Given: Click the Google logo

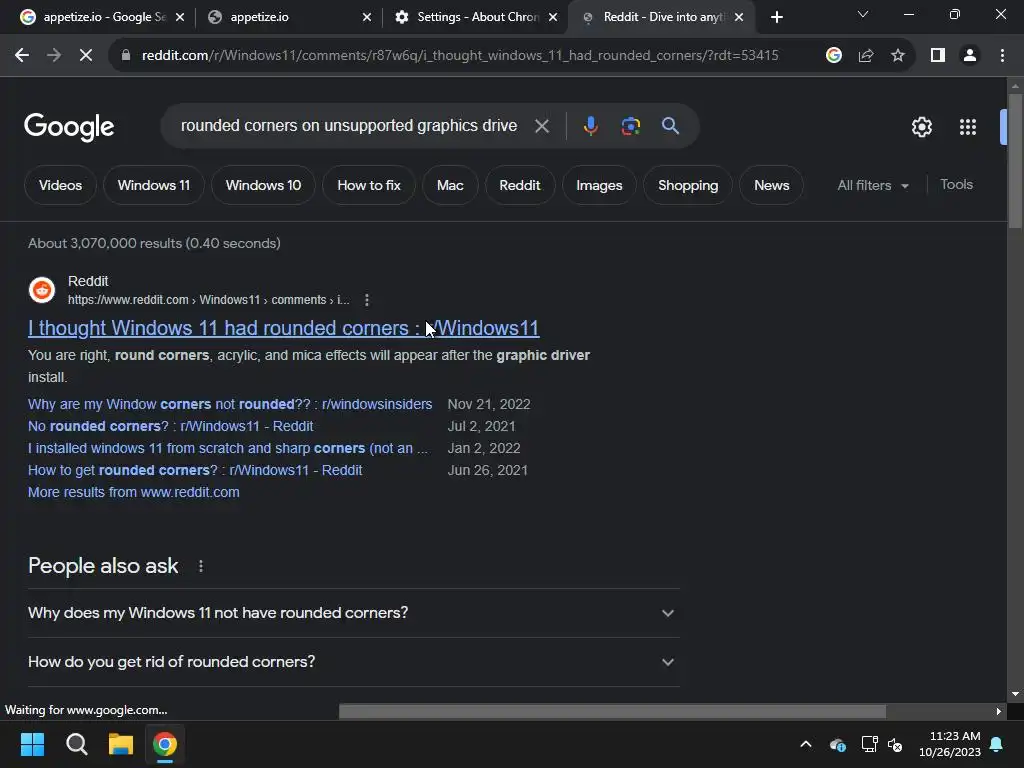Looking at the screenshot, I should tap(69, 127).
